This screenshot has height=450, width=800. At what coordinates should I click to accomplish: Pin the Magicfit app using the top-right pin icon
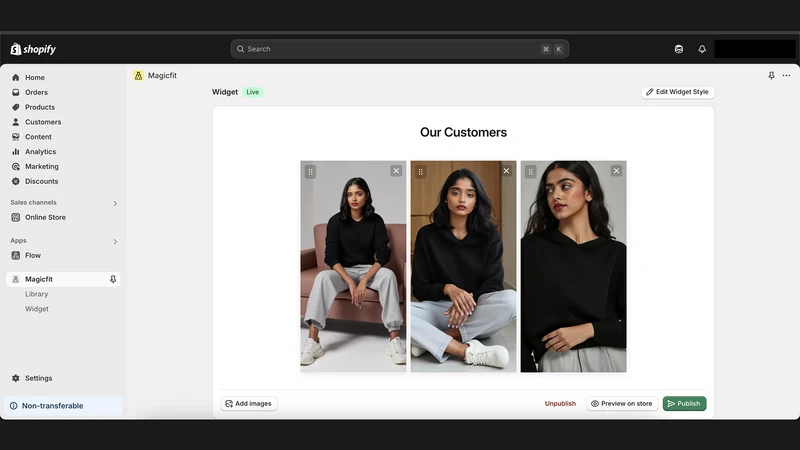coord(771,76)
